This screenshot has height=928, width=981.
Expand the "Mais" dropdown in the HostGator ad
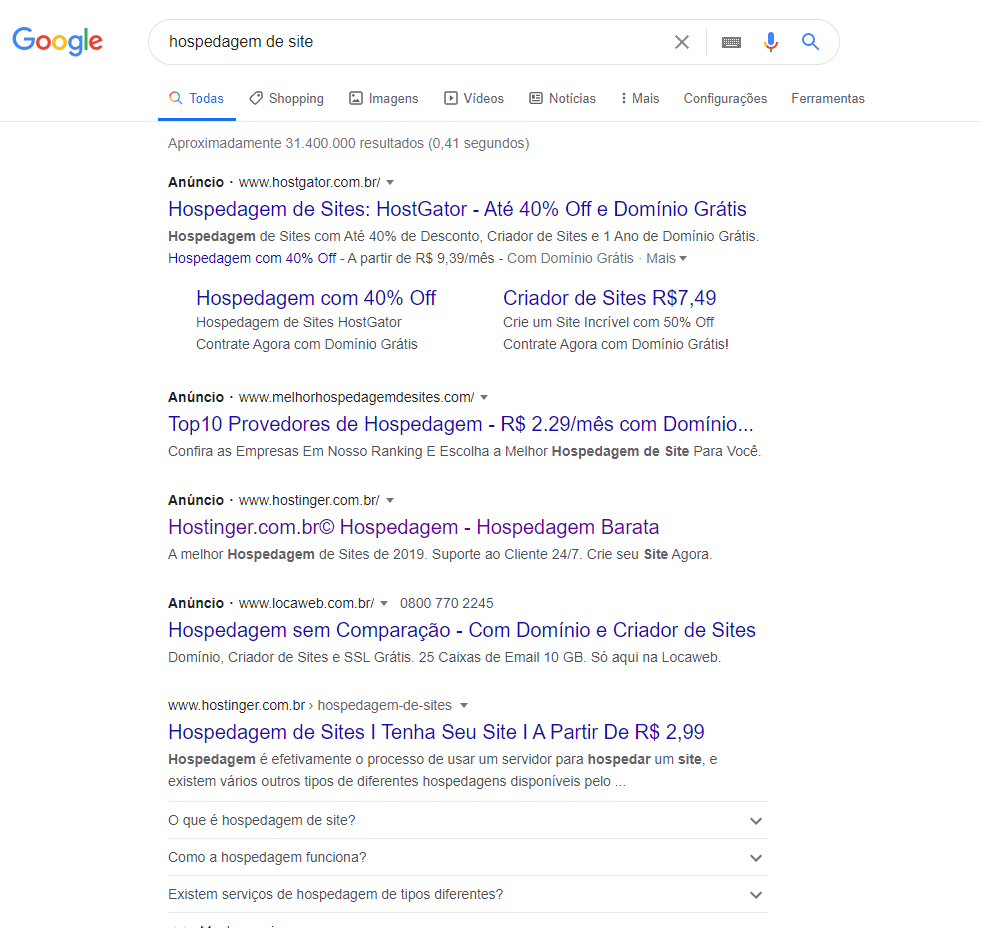(666, 258)
